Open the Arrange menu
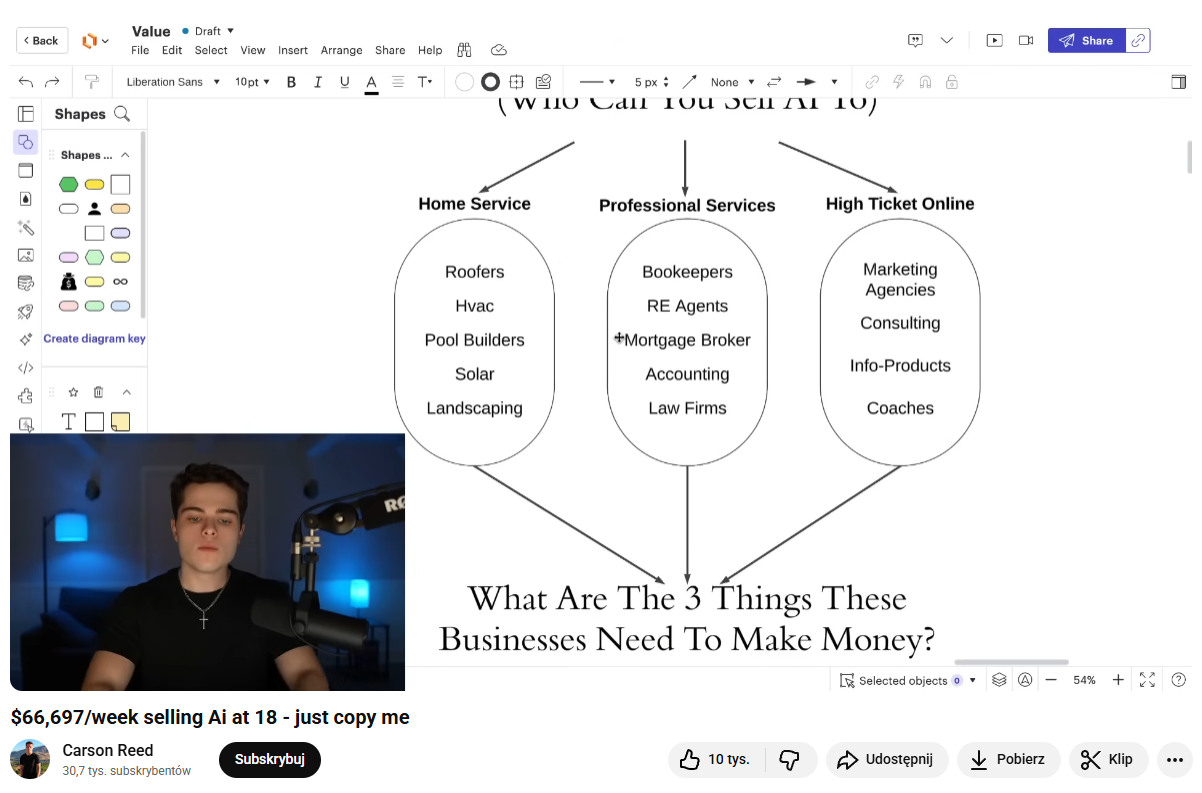 pyautogui.click(x=342, y=50)
